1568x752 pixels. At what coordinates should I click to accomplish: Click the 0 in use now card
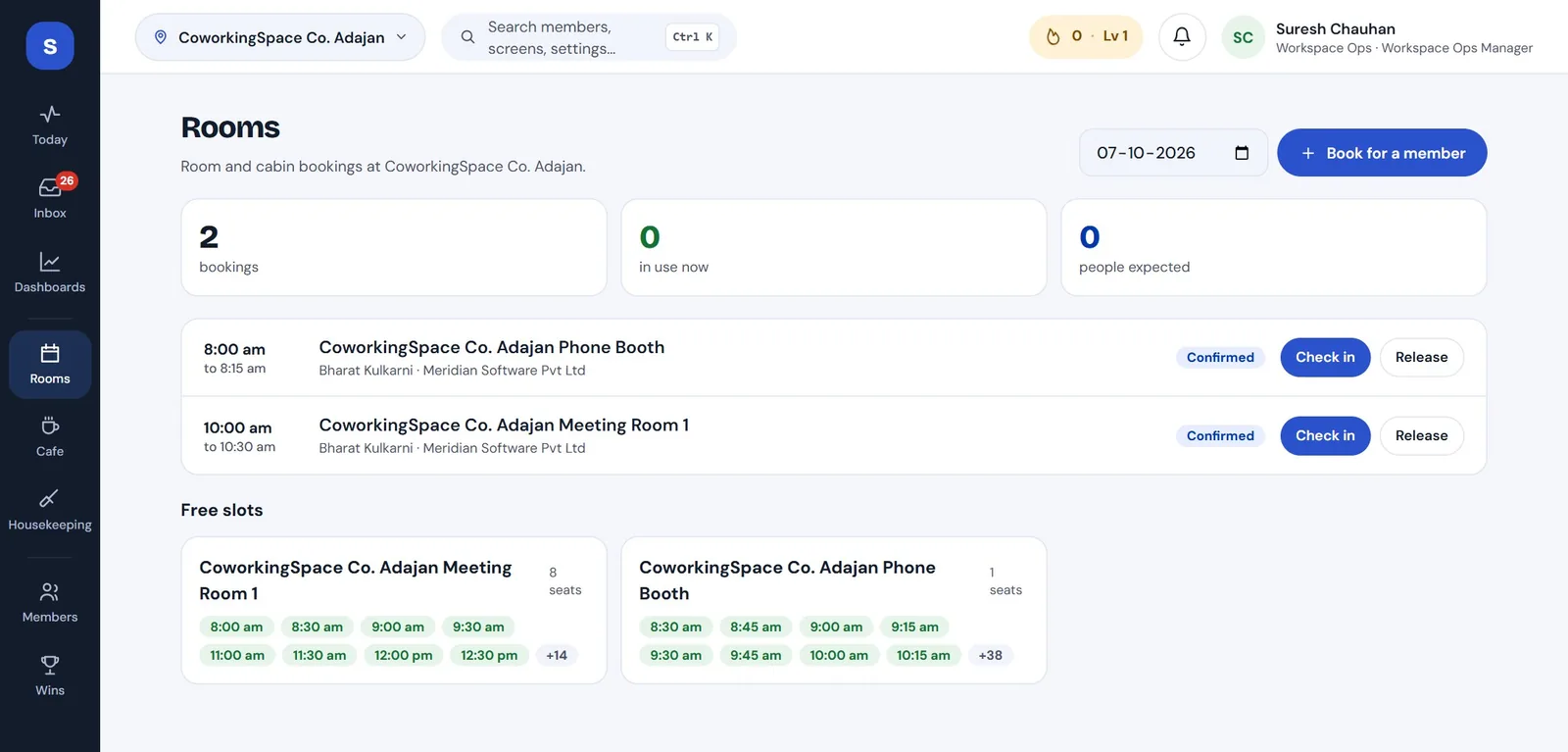pos(834,248)
